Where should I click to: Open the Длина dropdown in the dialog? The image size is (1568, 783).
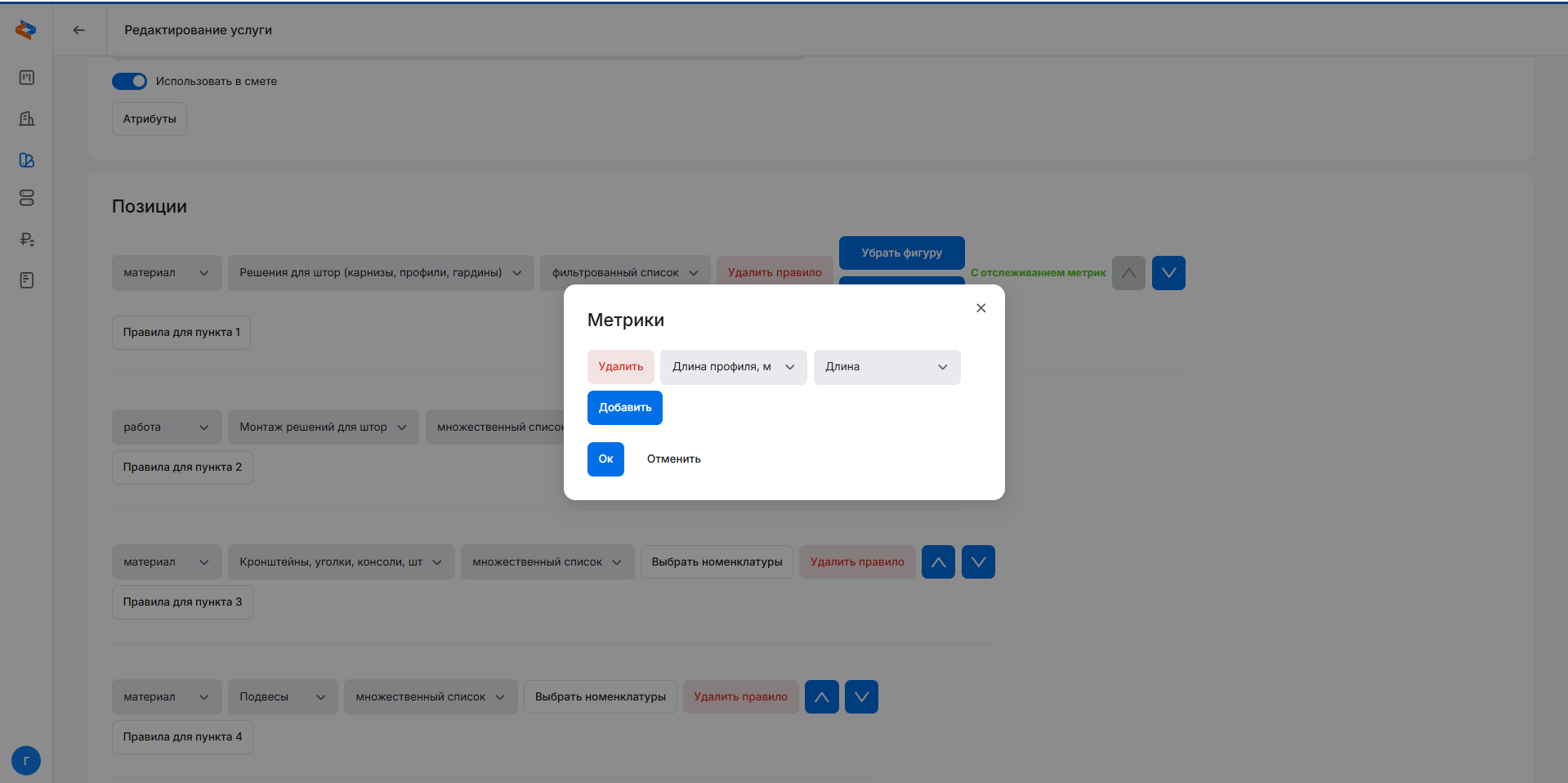(887, 367)
